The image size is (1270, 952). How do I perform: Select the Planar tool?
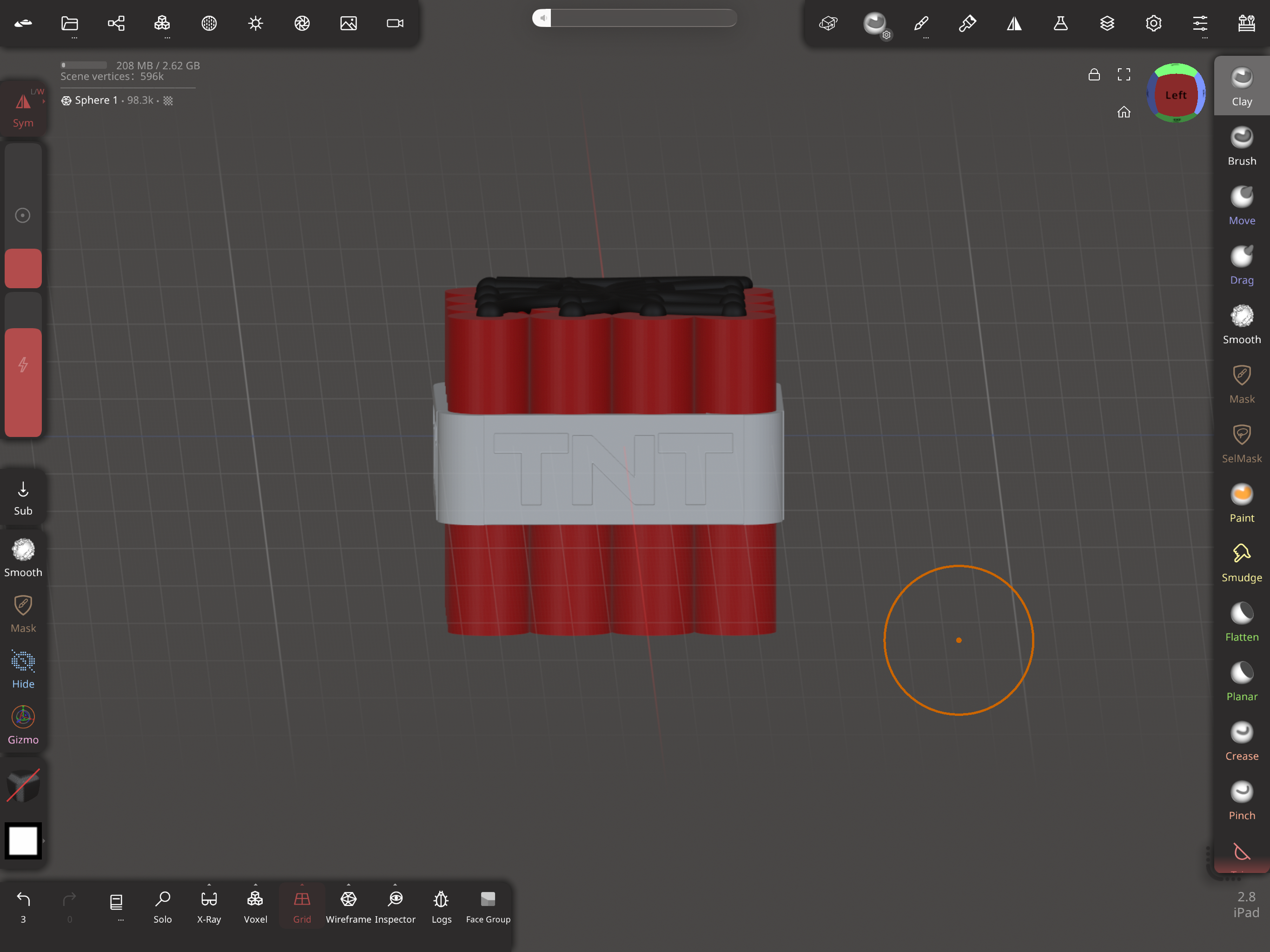(x=1241, y=682)
